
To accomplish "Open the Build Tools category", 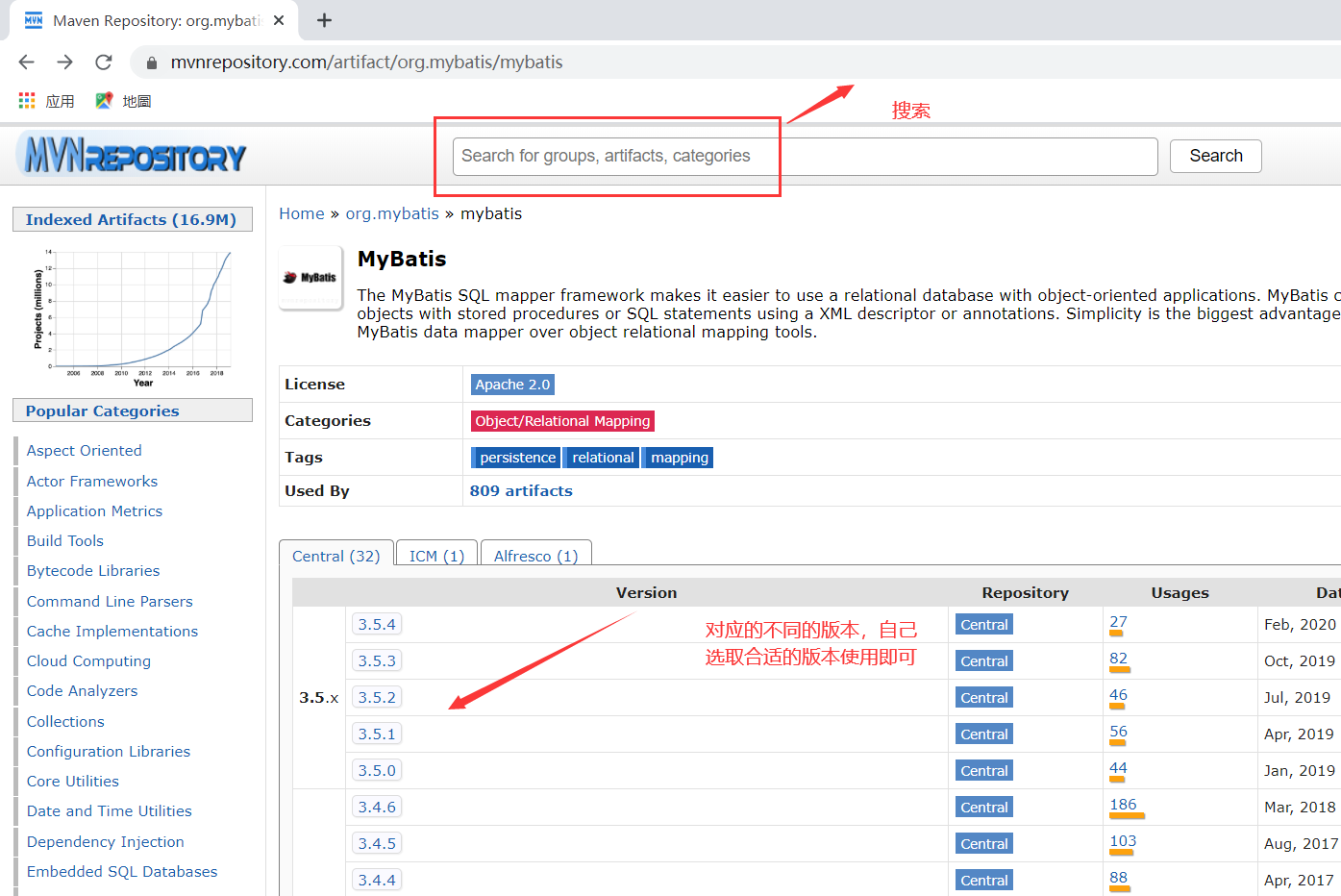I will (64, 541).
